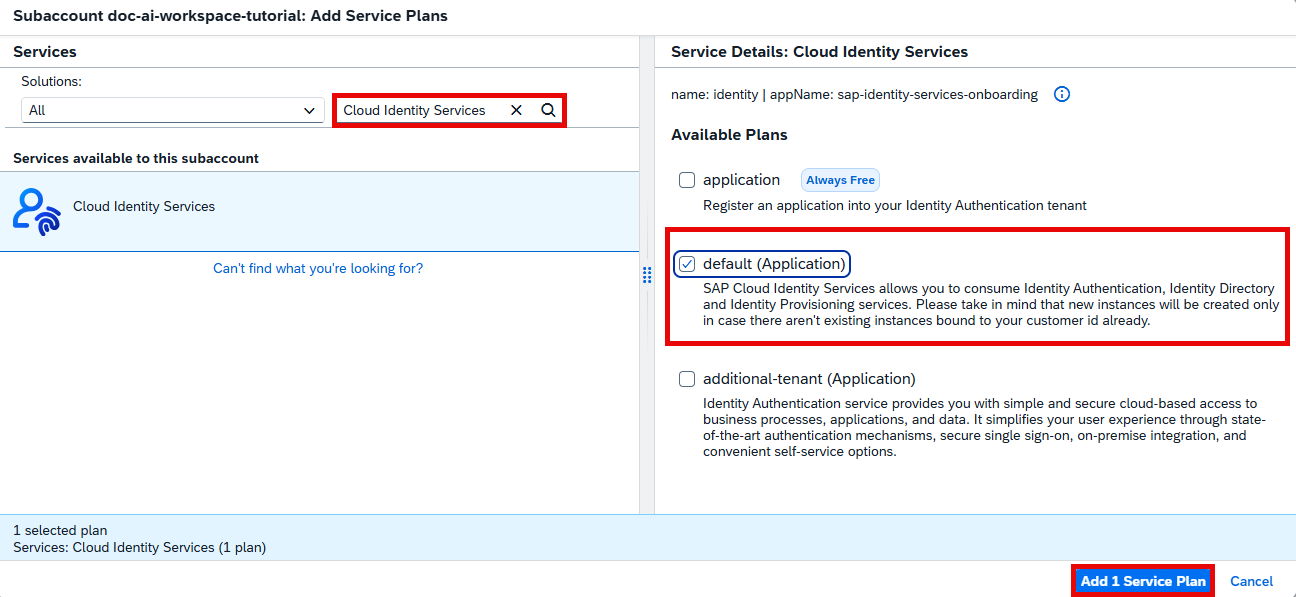Viewport: 1296px width, 597px height.
Task: Open the info icon next to appName
Action: click(x=1062, y=94)
